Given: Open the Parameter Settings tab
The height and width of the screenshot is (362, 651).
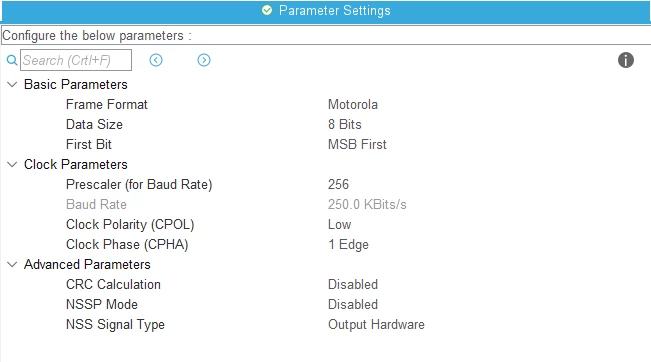Looking at the screenshot, I should pos(326,11).
